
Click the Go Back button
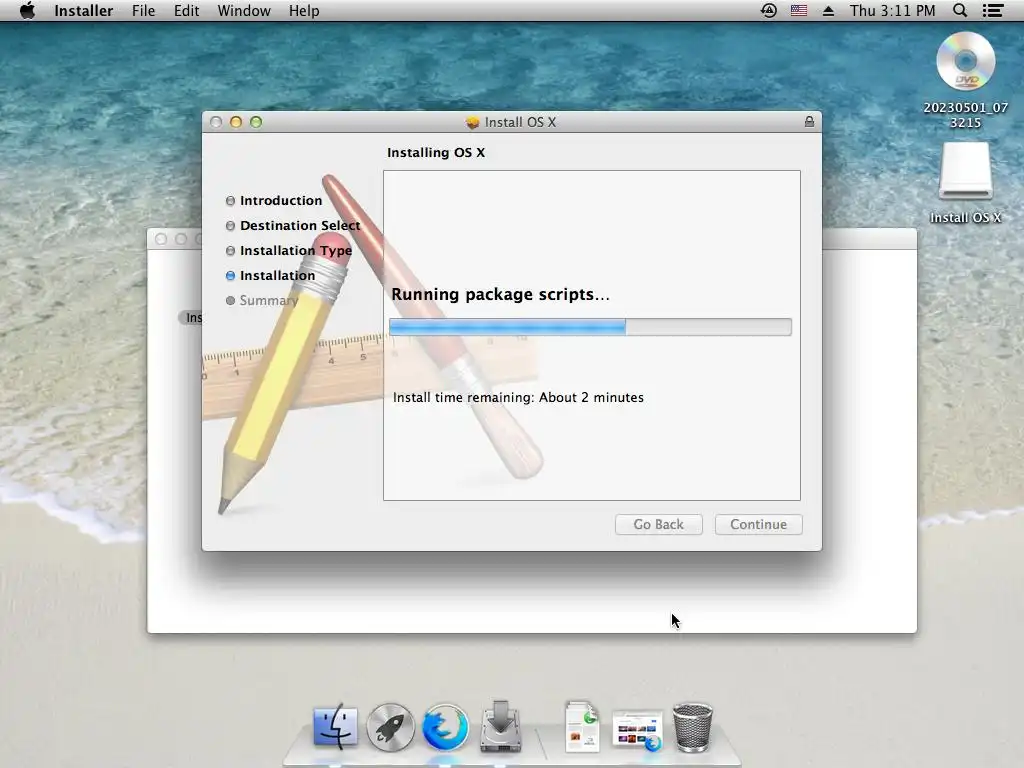click(x=658, y=524)
